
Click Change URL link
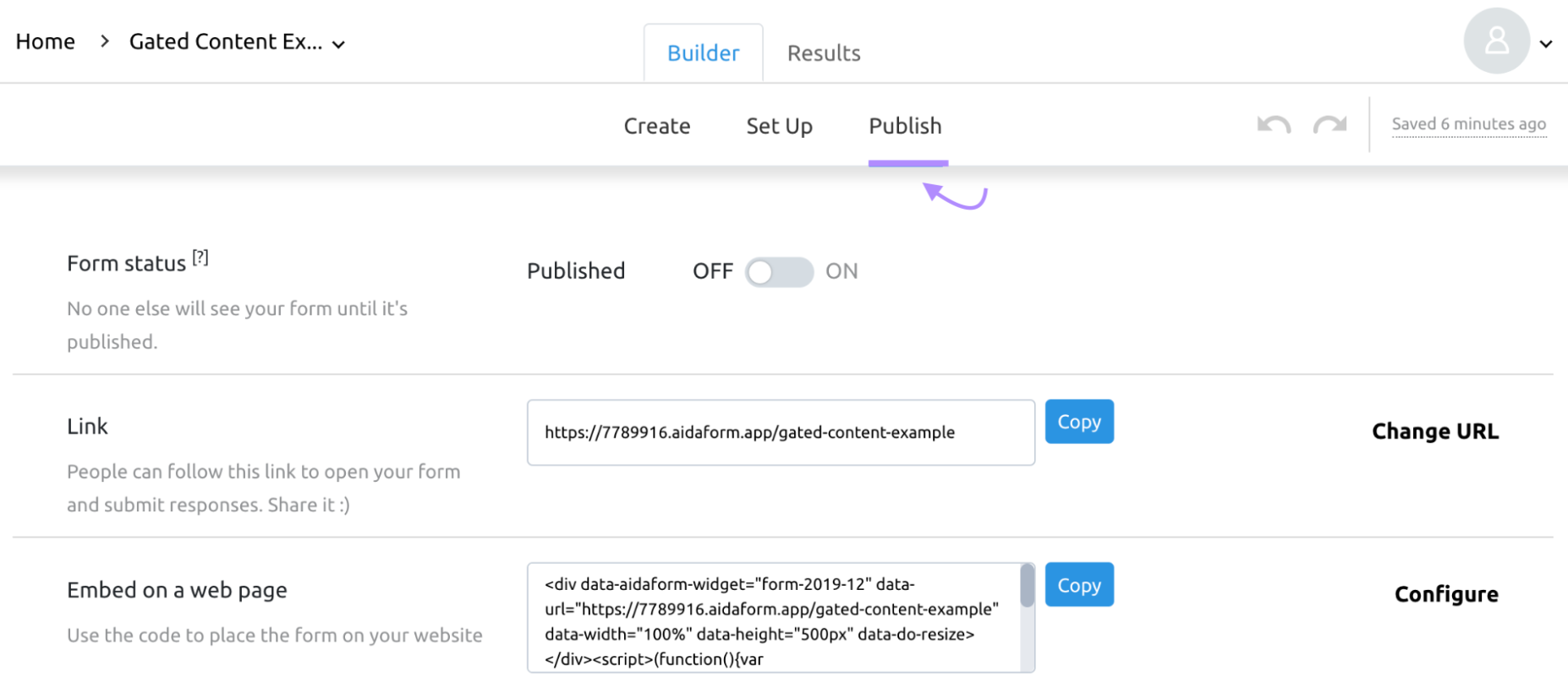point(1434,432)
